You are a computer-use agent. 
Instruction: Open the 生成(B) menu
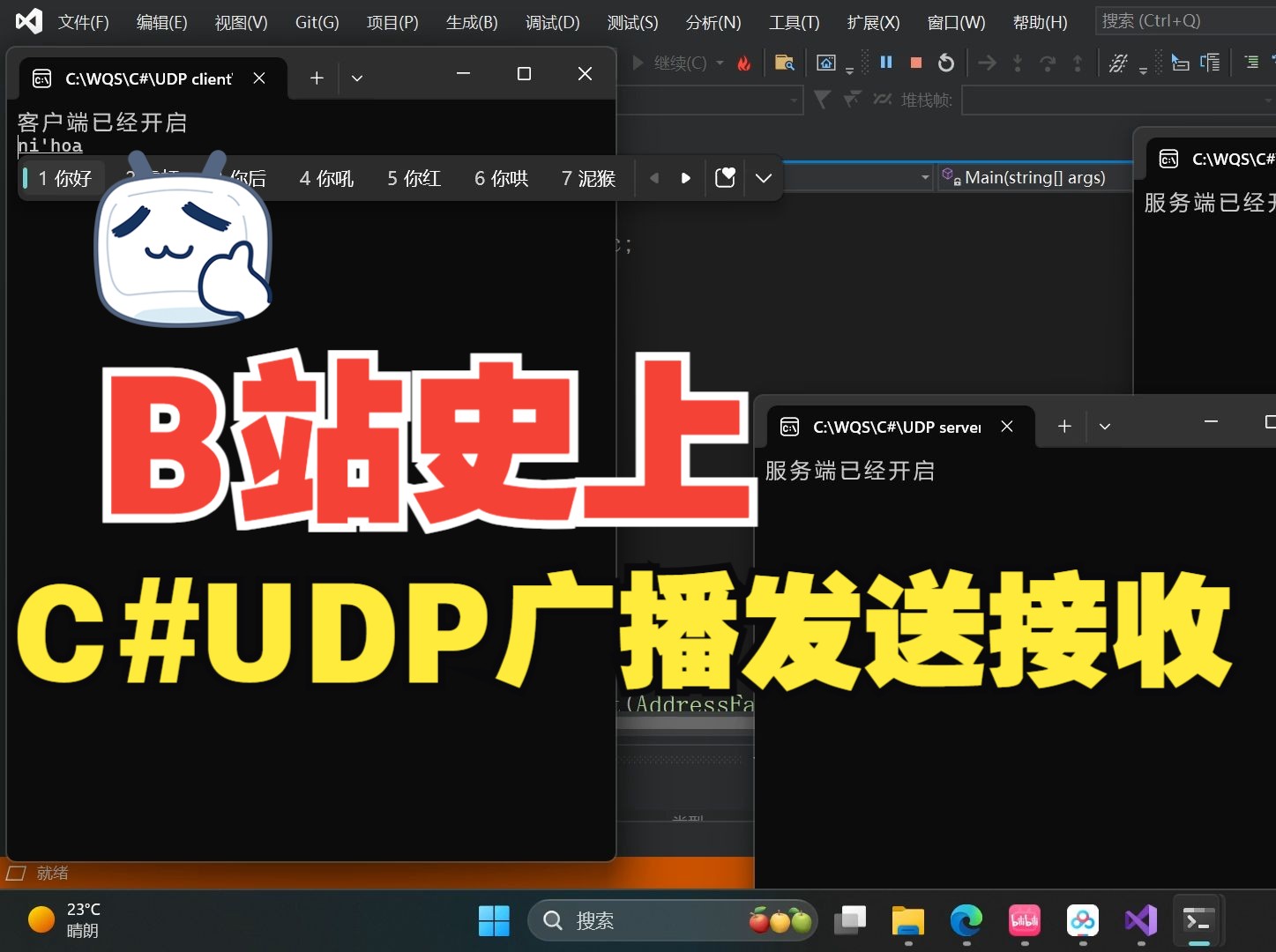[472, 22]
